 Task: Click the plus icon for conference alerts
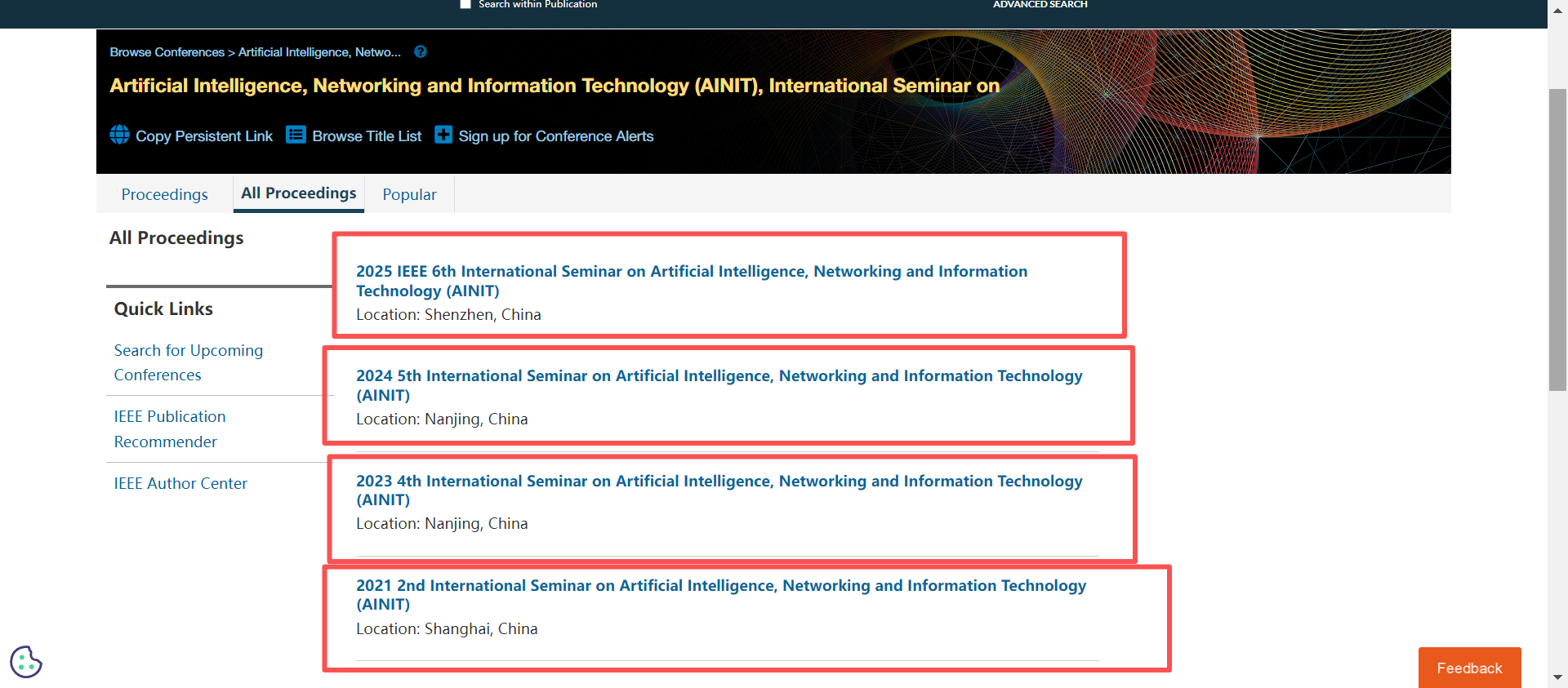point(443,135)
